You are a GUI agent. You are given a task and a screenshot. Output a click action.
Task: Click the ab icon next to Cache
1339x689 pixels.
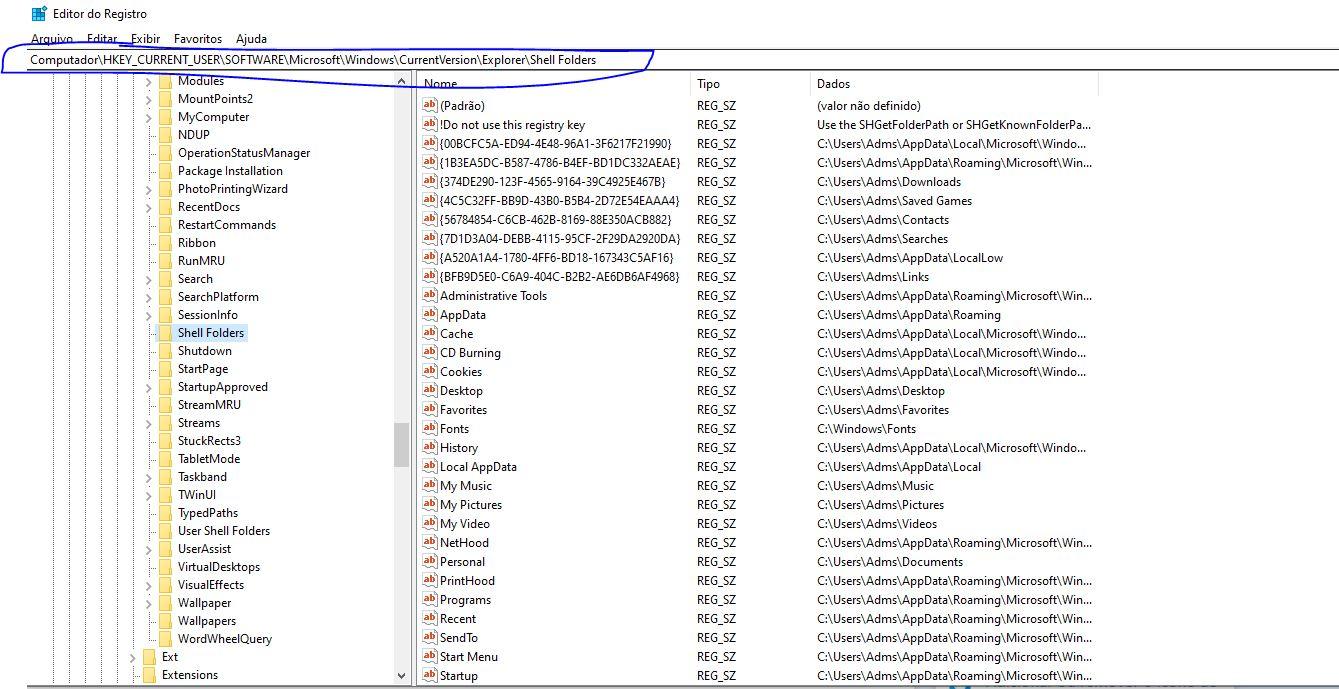coord(431,333)
